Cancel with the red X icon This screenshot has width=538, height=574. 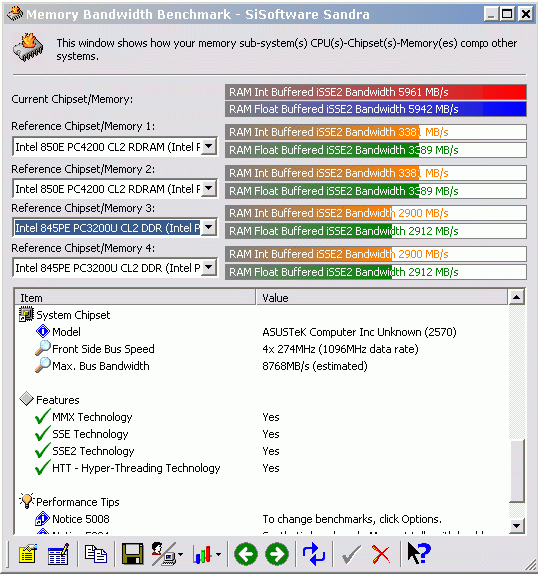point(381,554)
